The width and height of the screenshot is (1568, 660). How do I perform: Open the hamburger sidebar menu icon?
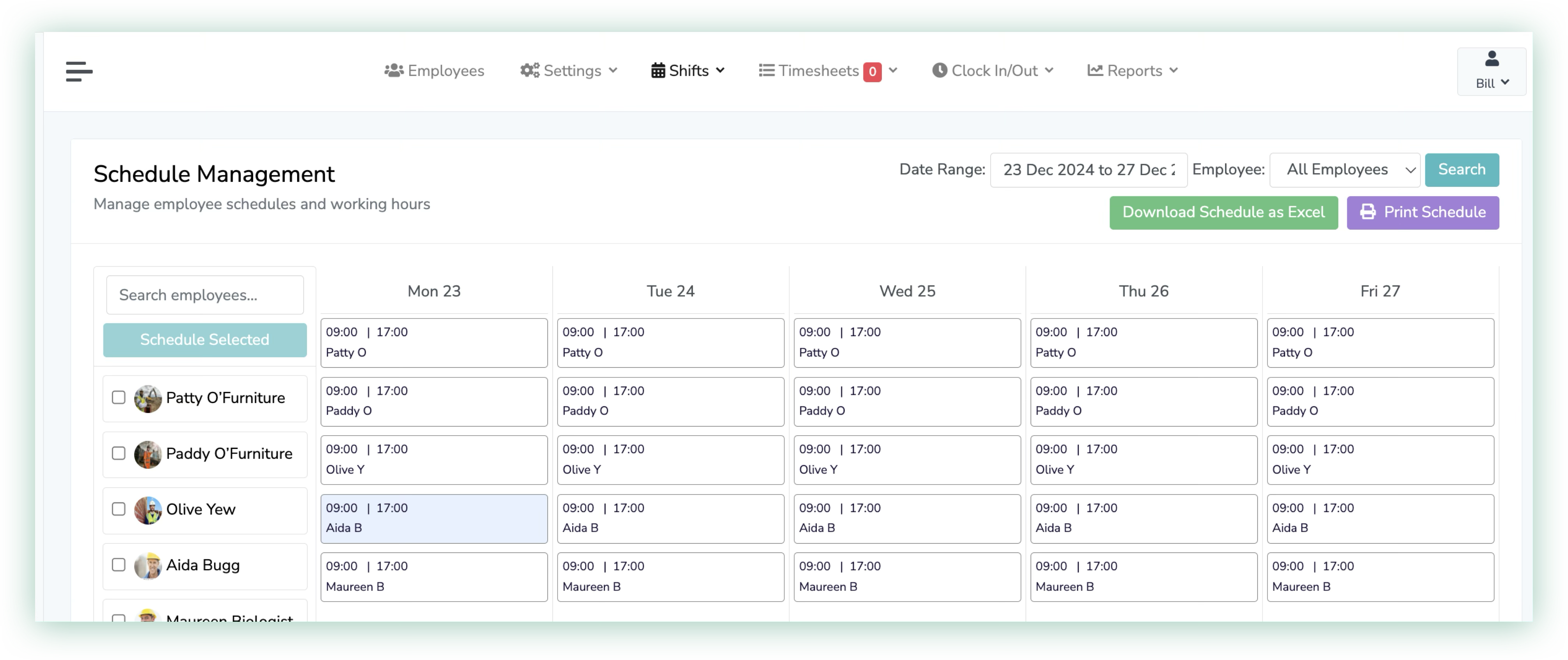coord(79,71)
